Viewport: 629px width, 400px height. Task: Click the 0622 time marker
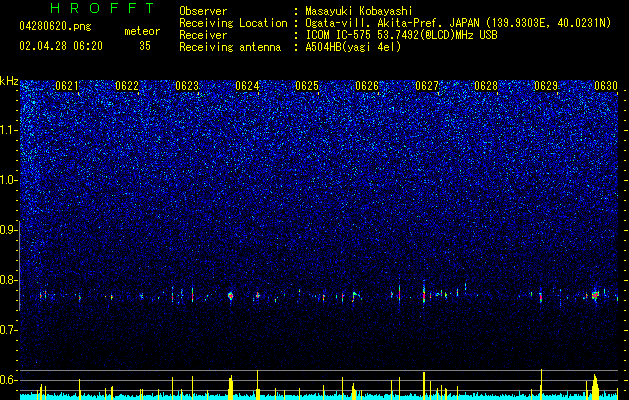[127, 86]
